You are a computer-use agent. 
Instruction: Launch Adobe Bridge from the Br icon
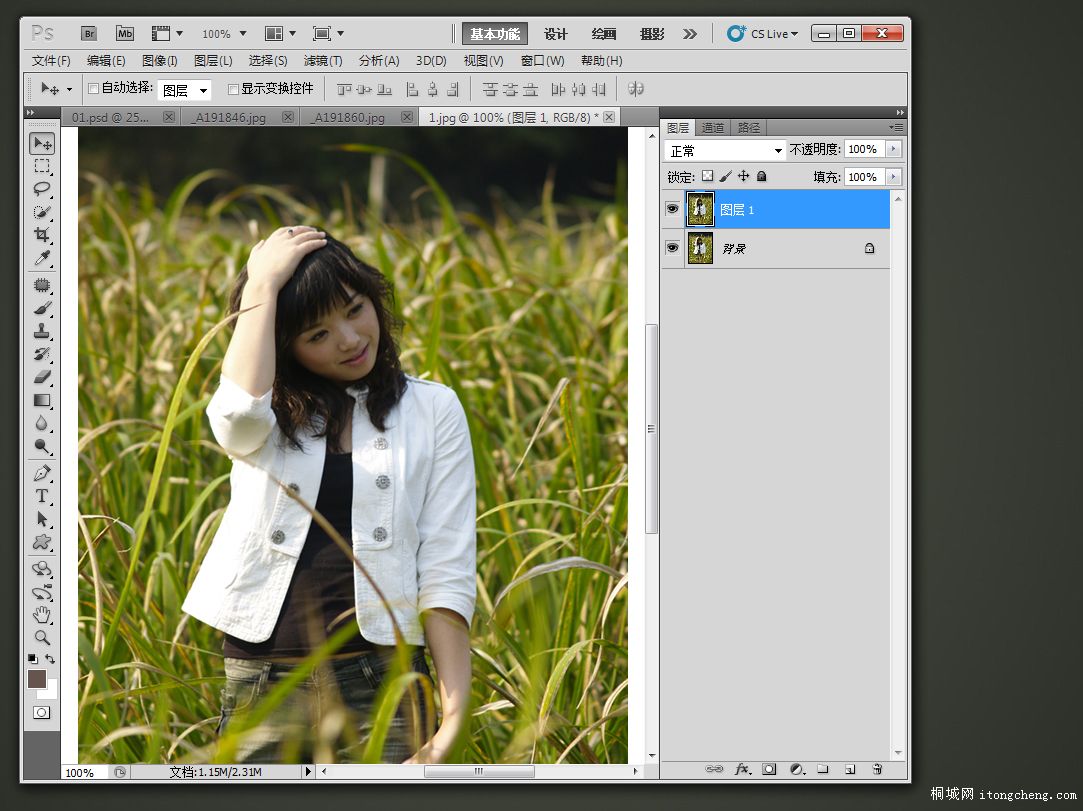88,34
